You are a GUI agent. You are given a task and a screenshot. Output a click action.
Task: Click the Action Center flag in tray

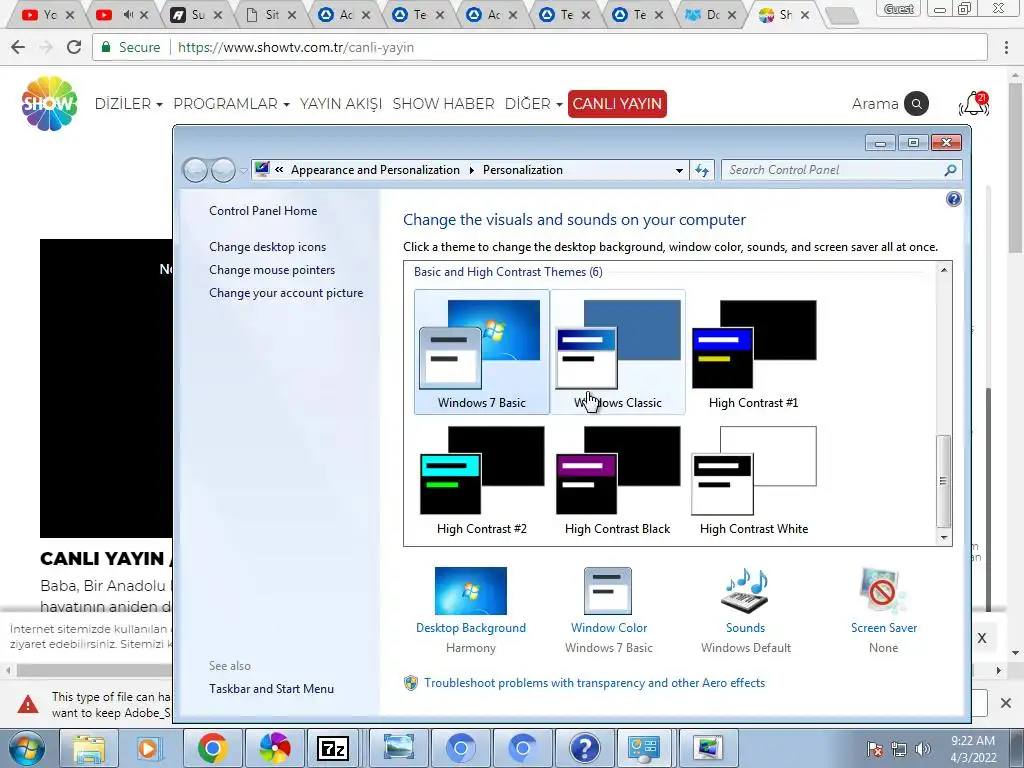click(875, 748)
